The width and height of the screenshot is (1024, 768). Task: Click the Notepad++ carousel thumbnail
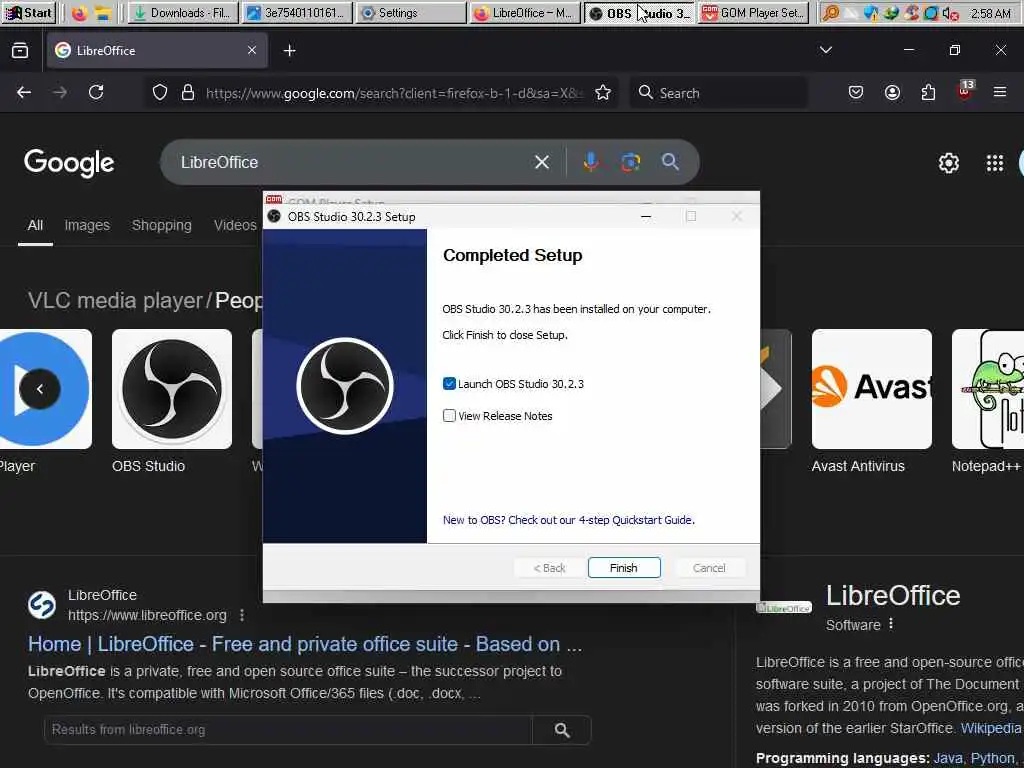pyautogui.click(x=987, y=389)
